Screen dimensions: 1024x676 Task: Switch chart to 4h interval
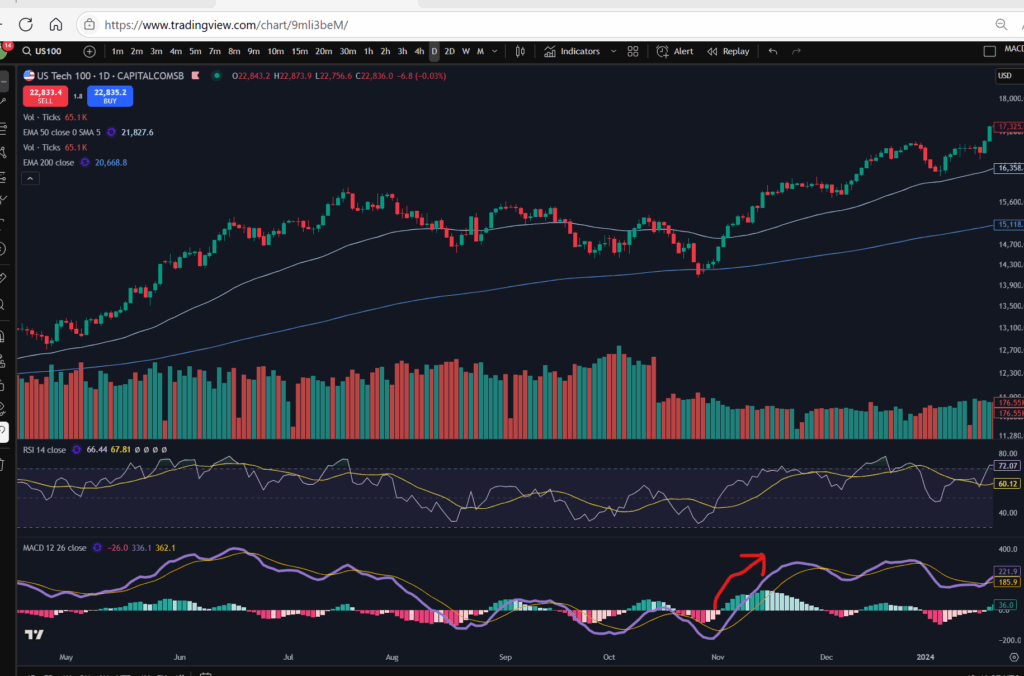coord(419,51)
